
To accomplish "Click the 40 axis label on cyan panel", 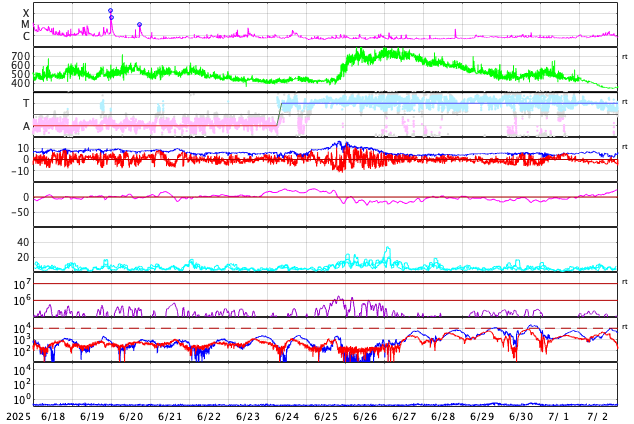I will pos(23,242).
